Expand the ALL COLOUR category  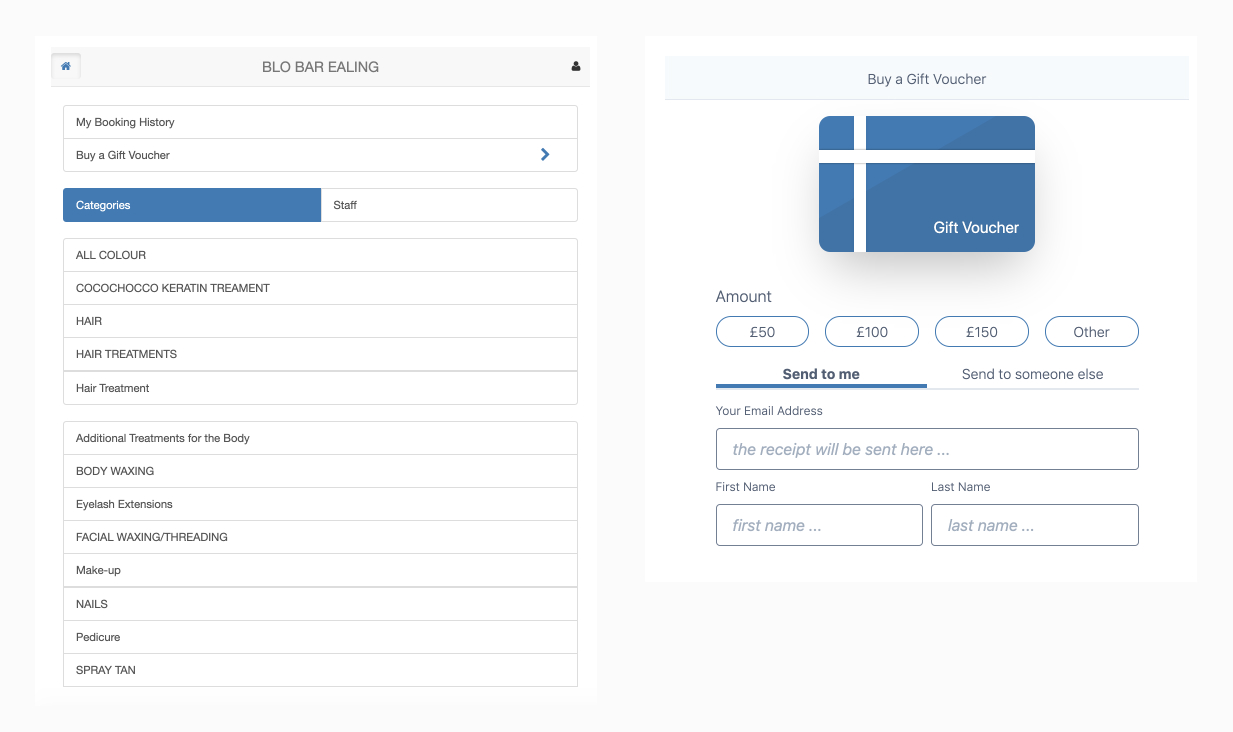pos(320,255)
